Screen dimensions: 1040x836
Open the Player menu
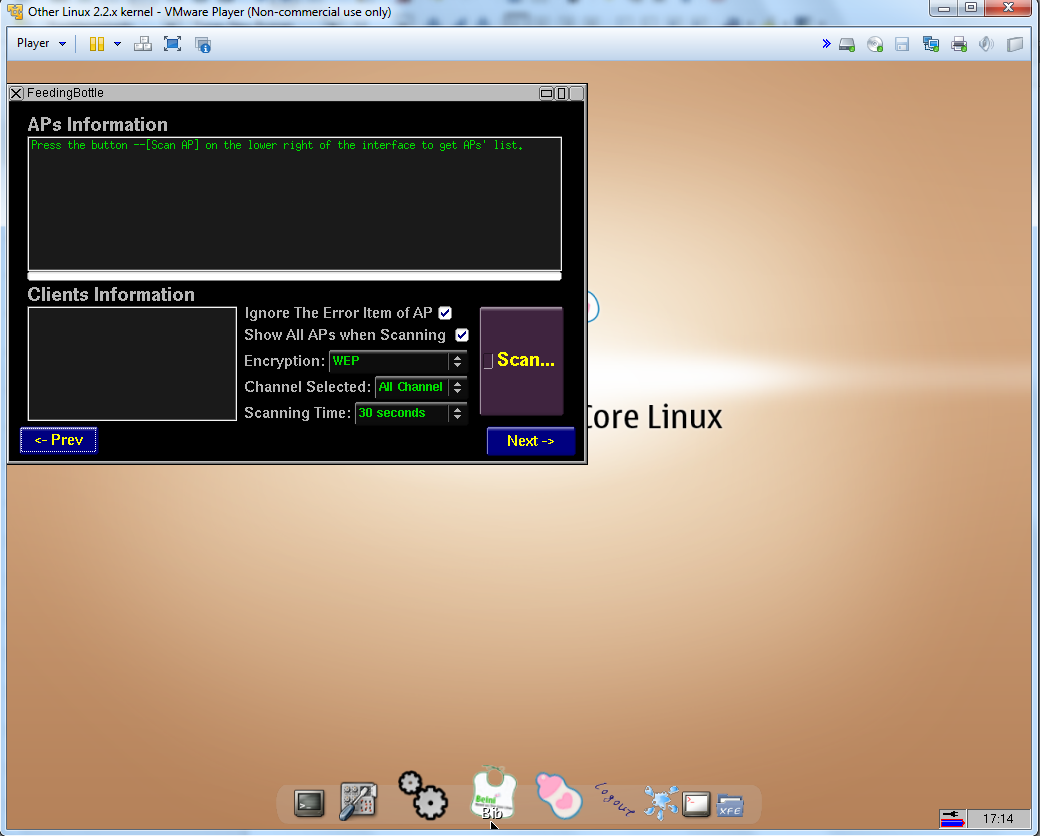[x=41, y=44]
